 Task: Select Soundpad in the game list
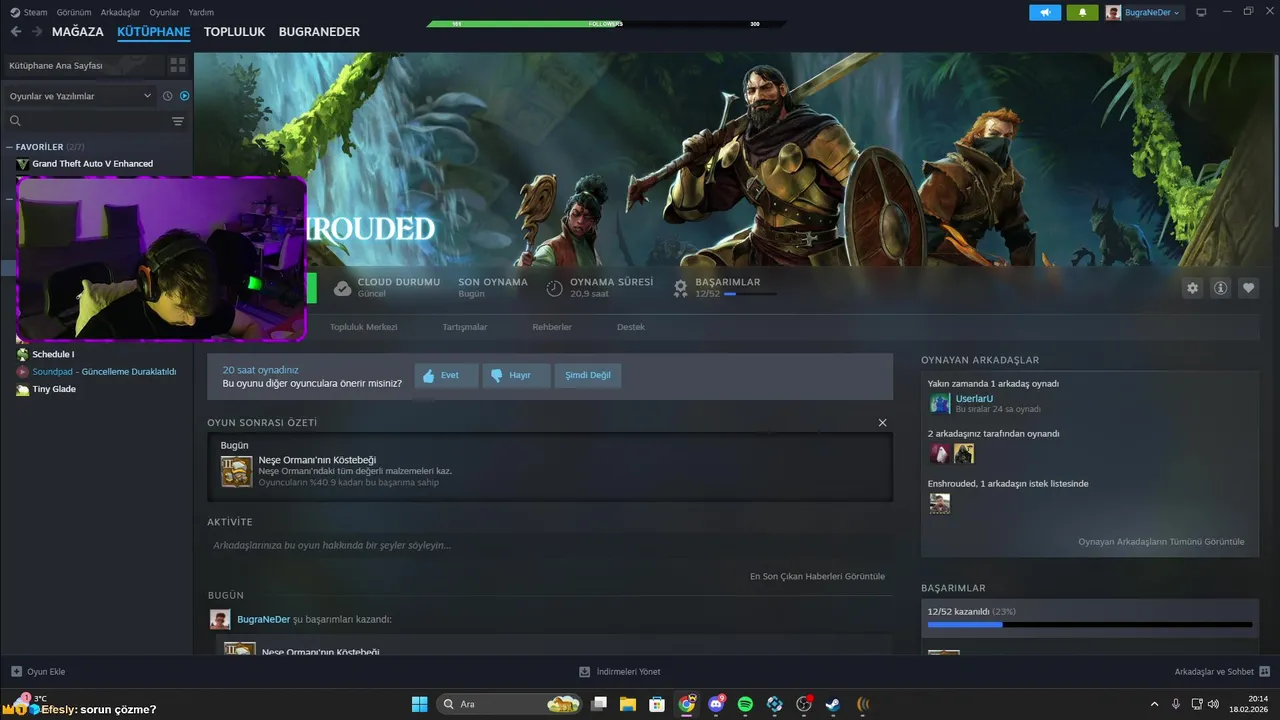[104, 371]
